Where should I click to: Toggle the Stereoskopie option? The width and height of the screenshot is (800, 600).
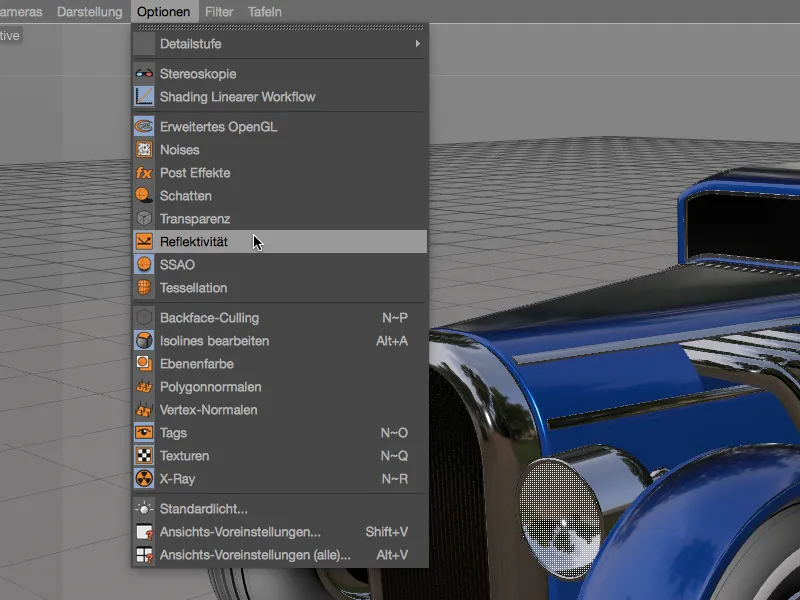280,74
